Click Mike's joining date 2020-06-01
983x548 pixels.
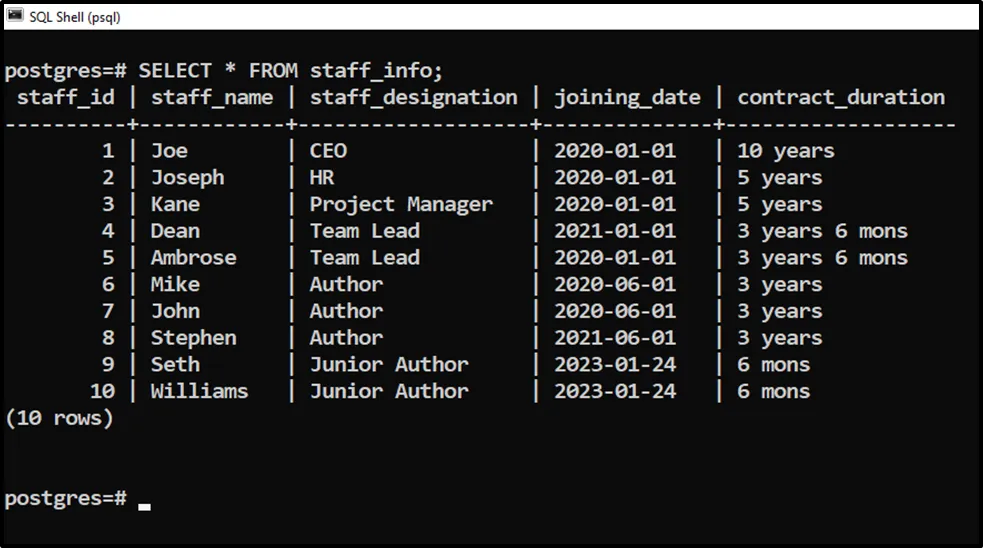coord(615,285)
